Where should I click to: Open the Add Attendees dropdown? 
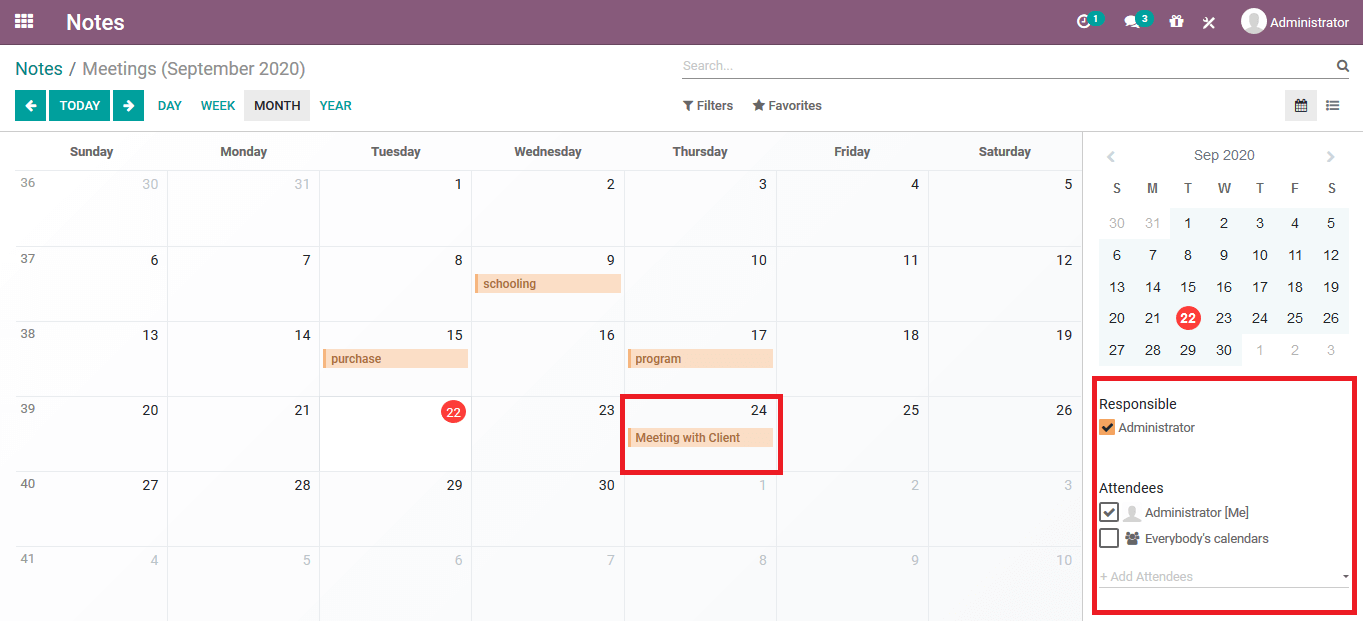pyautogui.click(x=1225, y=577)
